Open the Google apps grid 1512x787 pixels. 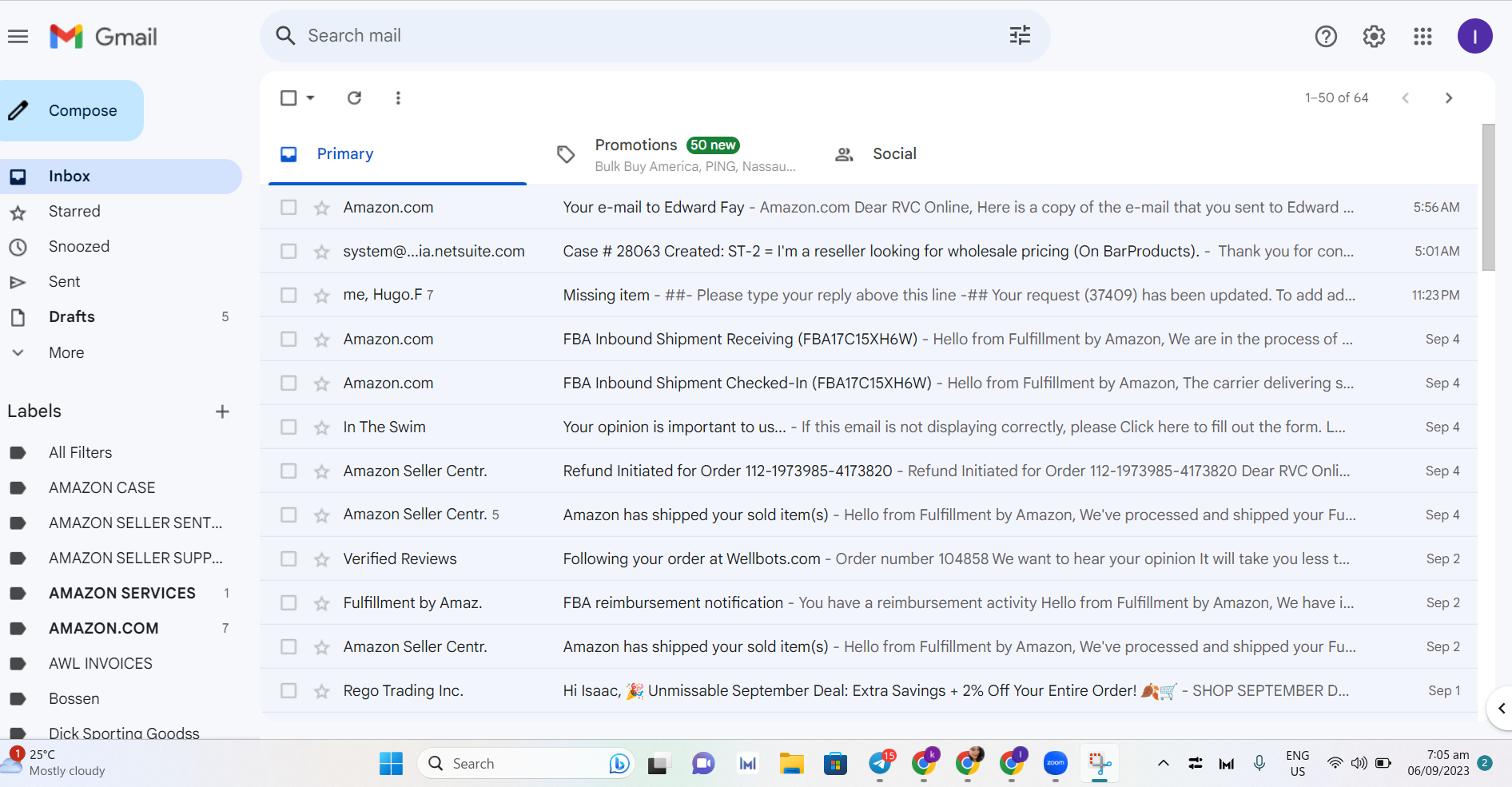[1422, 37]
